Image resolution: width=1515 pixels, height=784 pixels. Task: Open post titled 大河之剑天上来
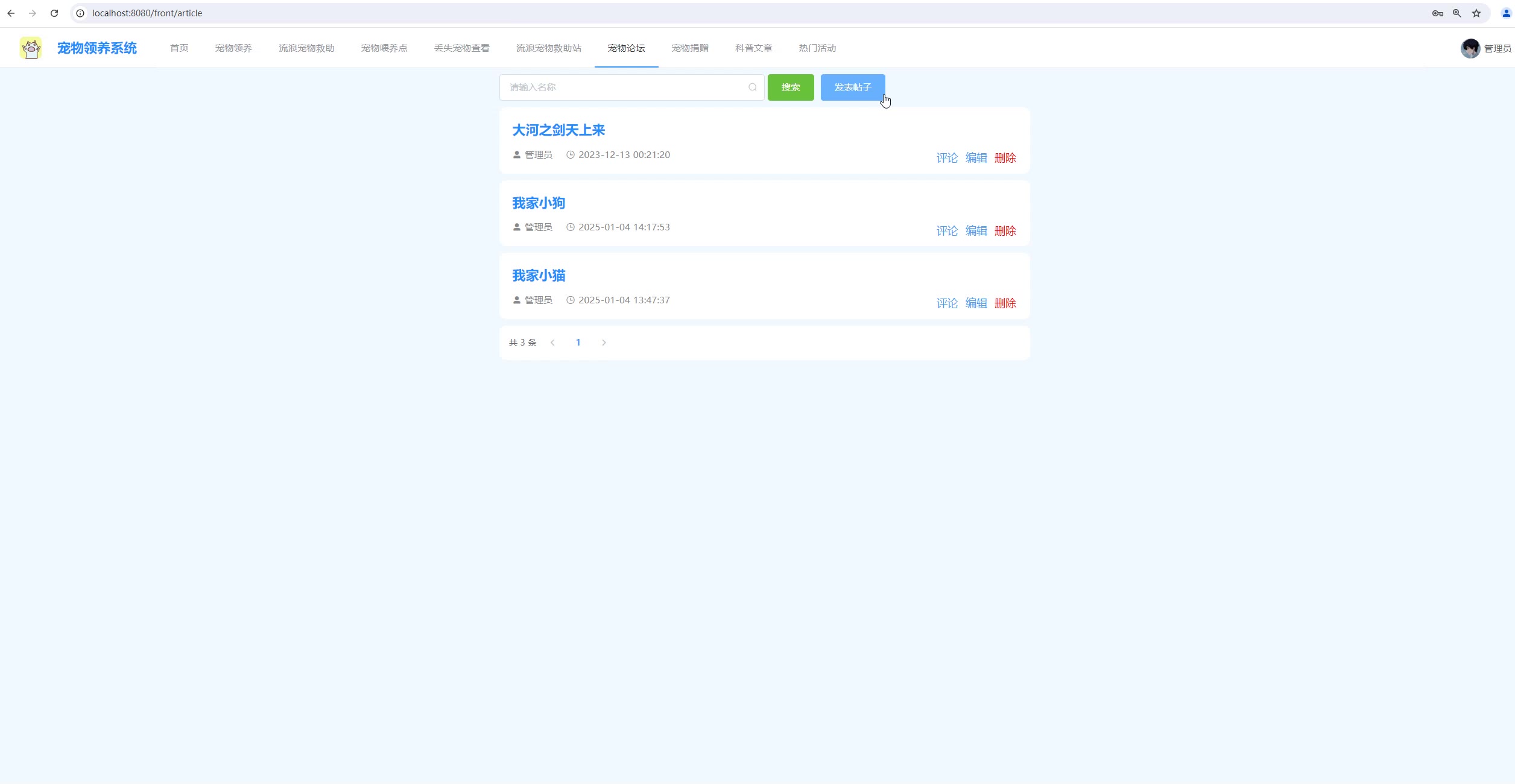tap(558, 130)
